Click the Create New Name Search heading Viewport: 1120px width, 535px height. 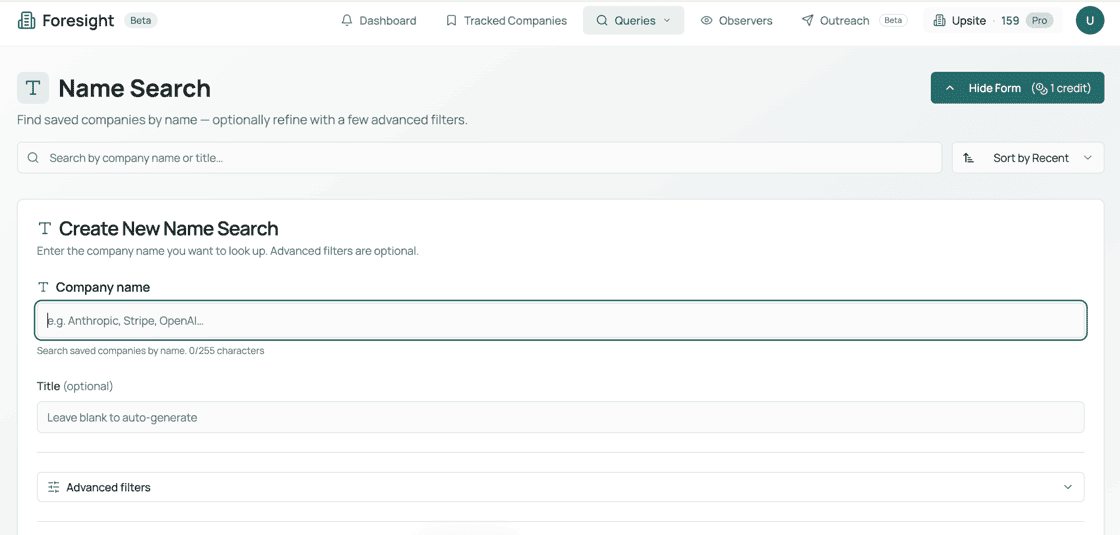(169, 229)
